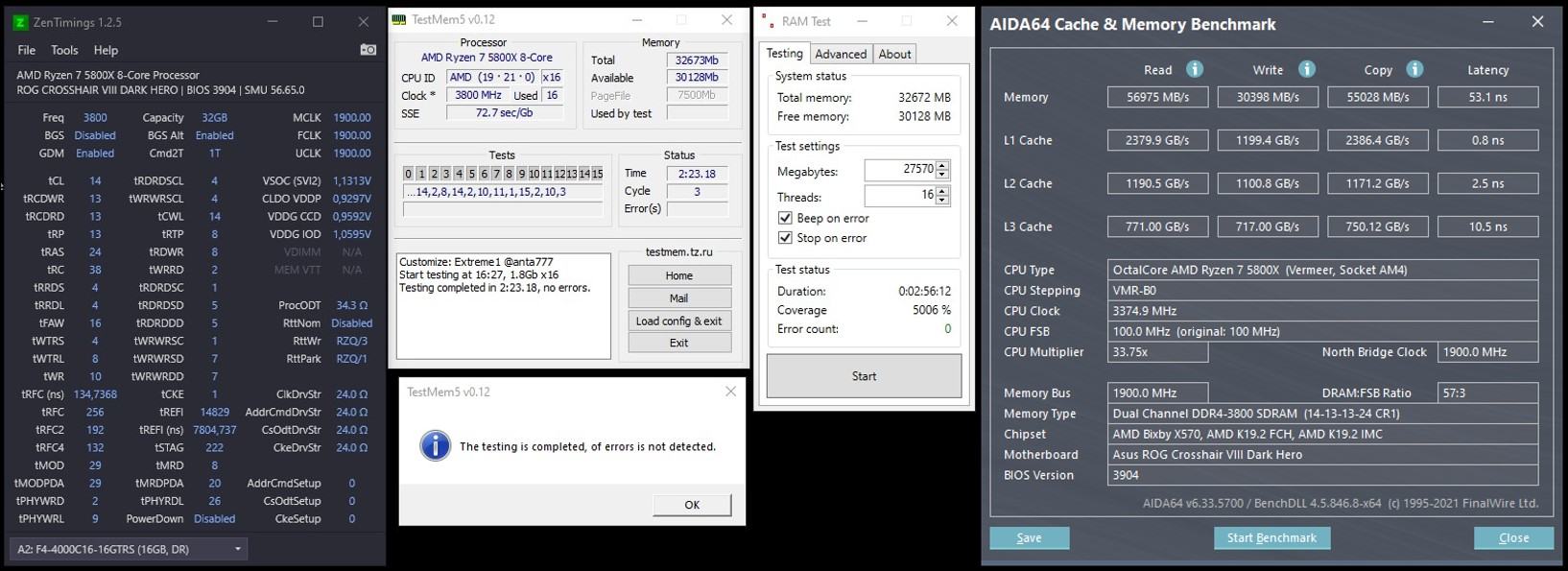
Task: Click the TestMem5 Cycle count field
Action: (697, 191)
